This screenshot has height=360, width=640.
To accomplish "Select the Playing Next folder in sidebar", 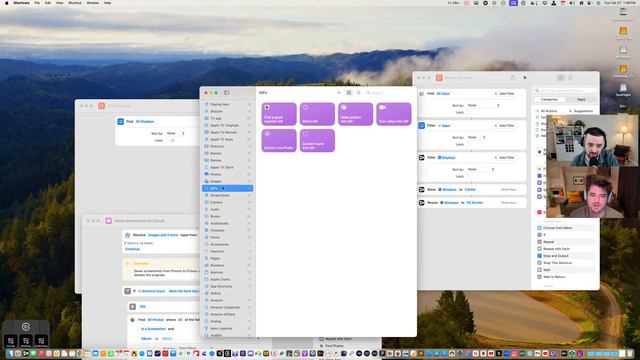I will click(228, 104).
